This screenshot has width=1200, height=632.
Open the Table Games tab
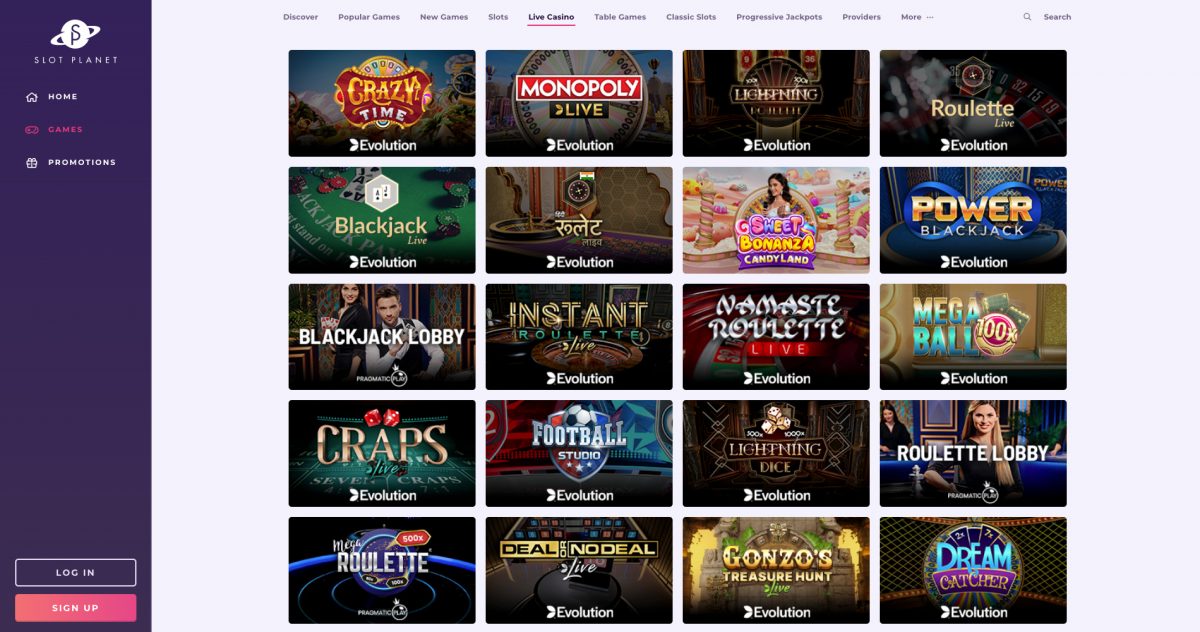click(x=620, y=17)
